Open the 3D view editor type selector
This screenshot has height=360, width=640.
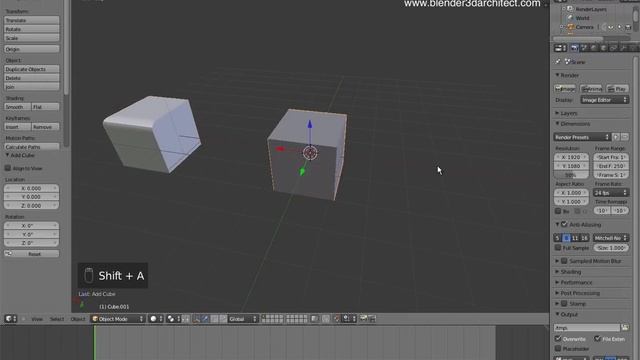pos(11,319)
